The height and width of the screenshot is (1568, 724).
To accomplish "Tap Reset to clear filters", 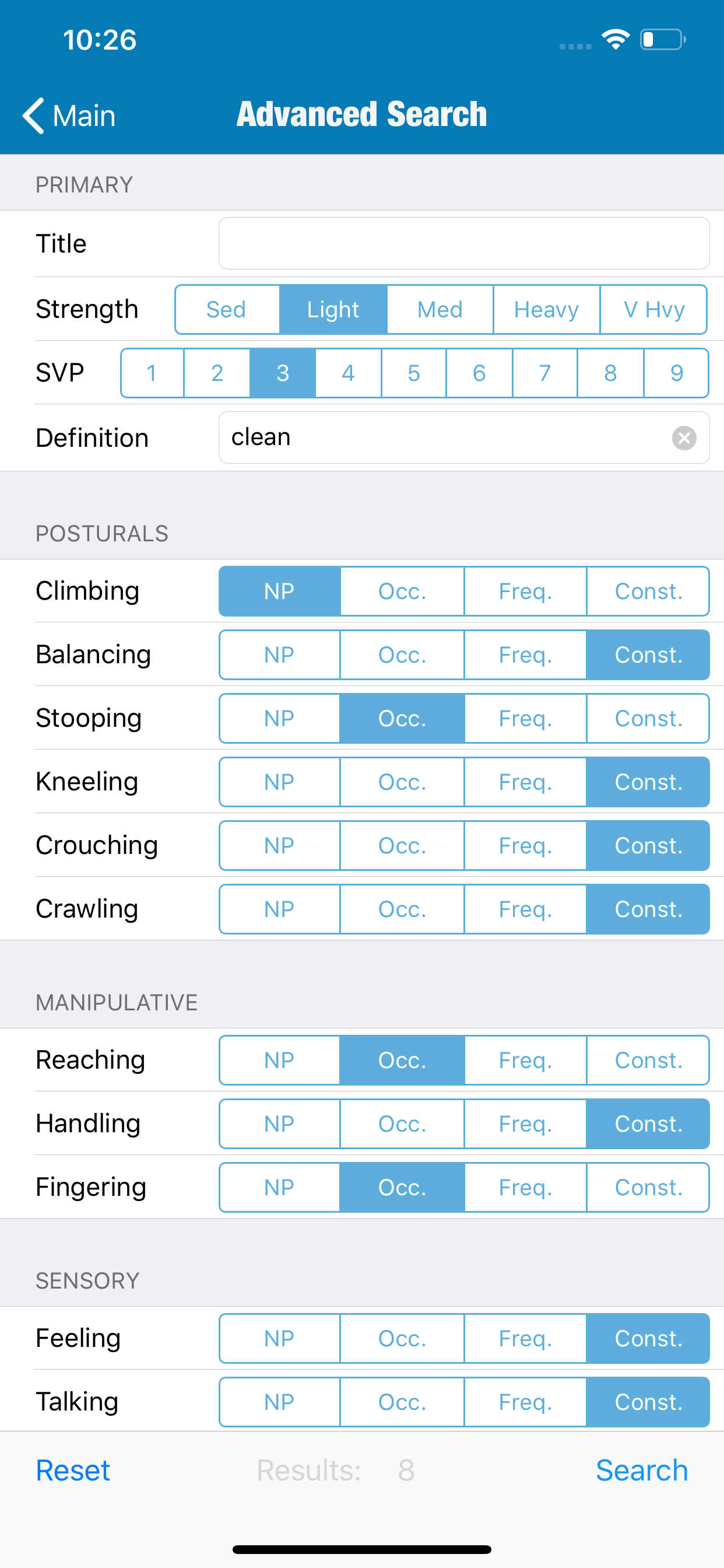I will [73, 1471].
